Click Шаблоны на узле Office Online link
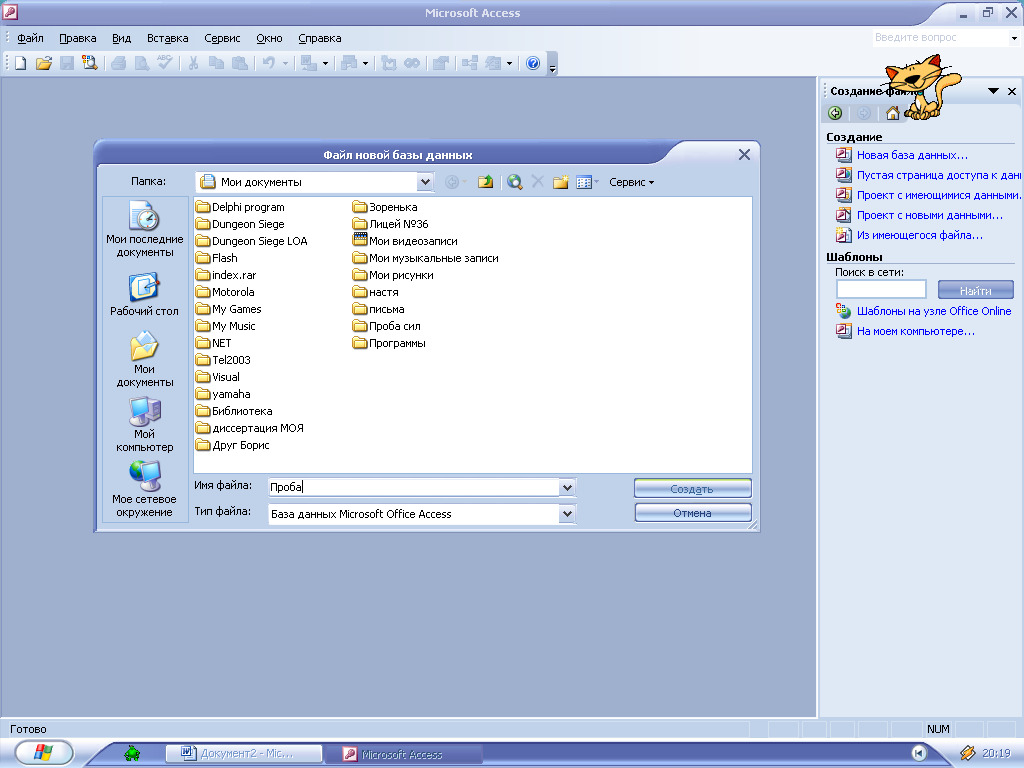The height and width of the screenshot is (768, 1024). (x=934, y=312)
